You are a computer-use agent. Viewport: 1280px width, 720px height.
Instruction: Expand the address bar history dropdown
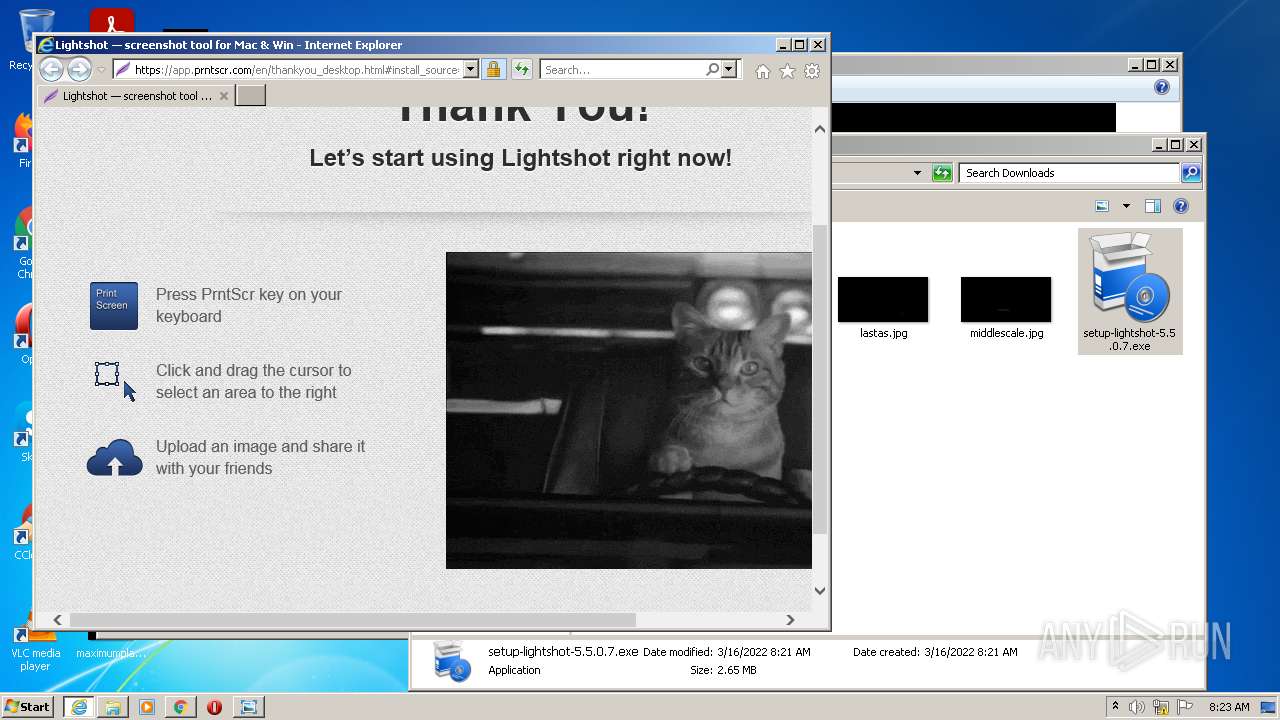click(470, 70)
